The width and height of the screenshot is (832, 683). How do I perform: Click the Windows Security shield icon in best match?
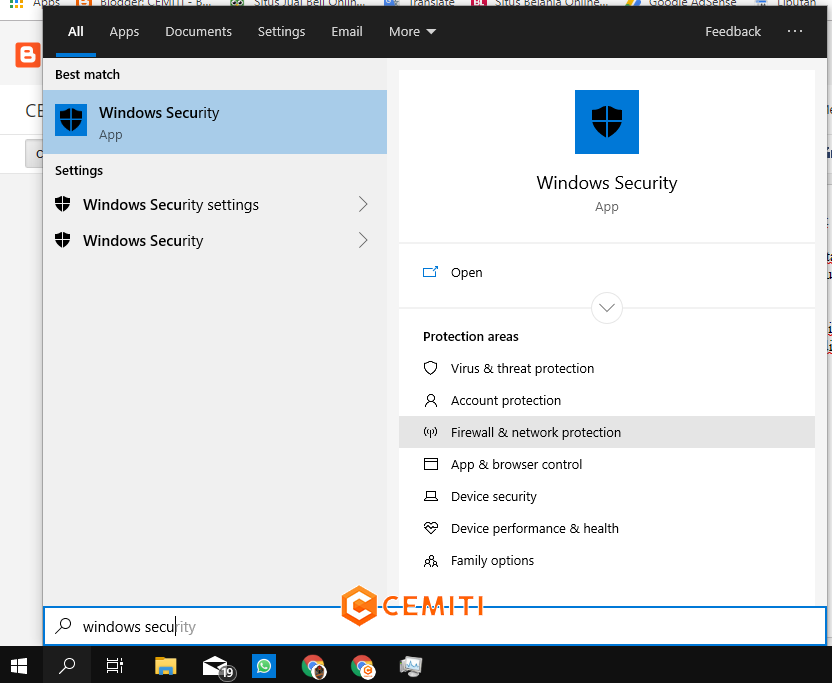click(x=71, y=120)
